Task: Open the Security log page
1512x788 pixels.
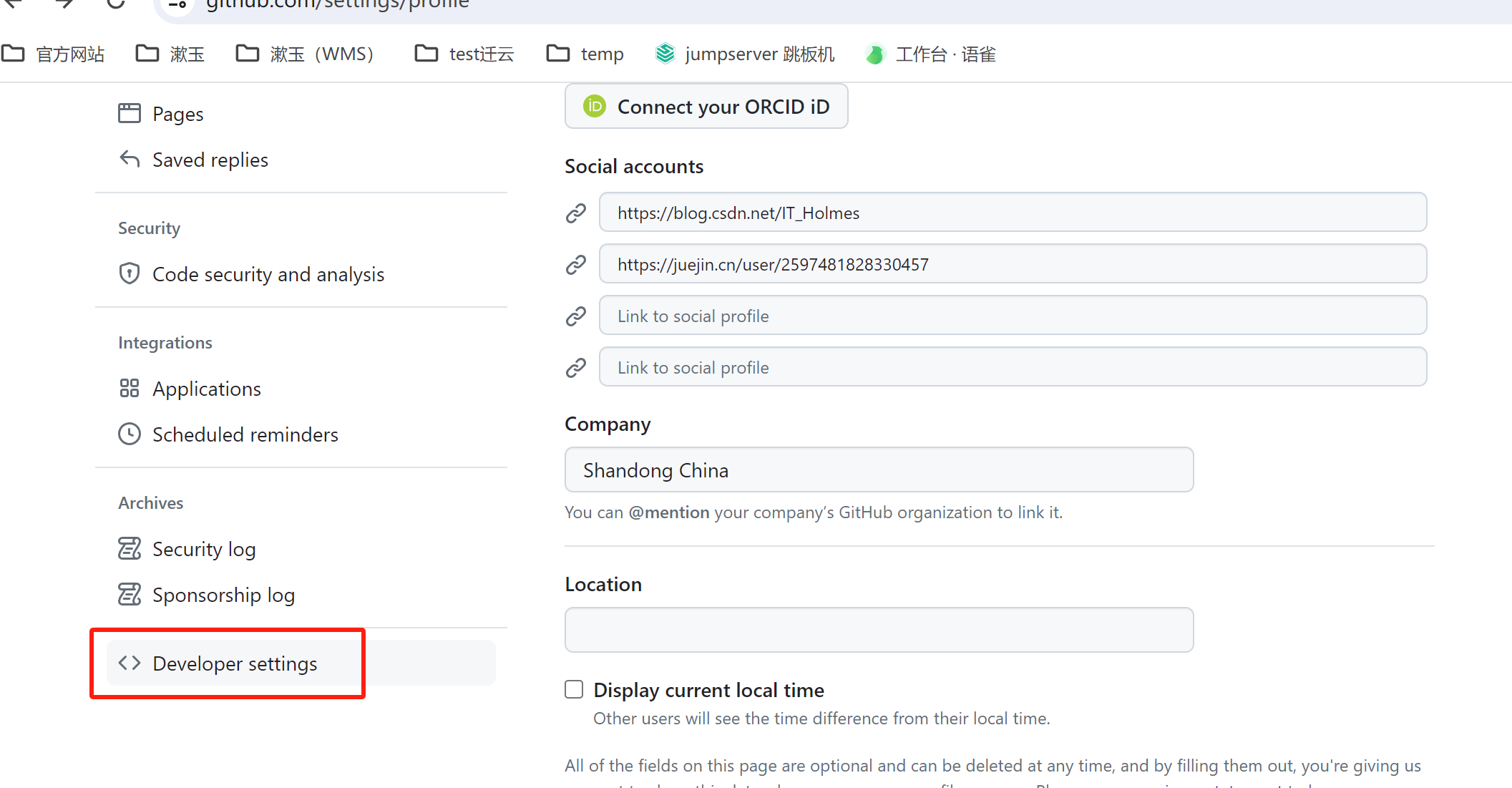Action: click(204, 548)
